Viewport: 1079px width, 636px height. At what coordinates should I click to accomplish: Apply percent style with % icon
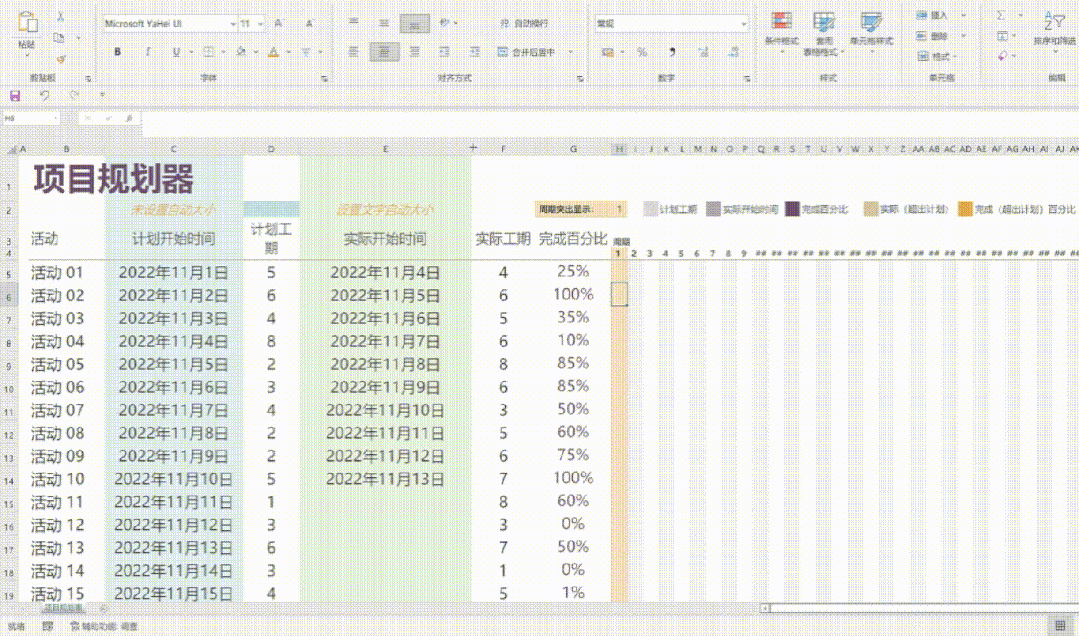pyautogui.click(x=642, y=52)
